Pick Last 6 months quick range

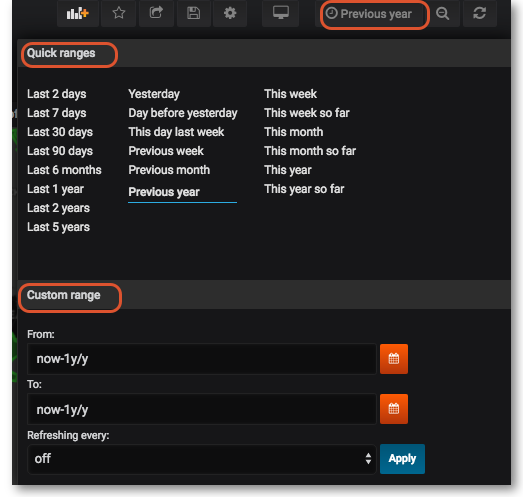tap(64, 170)
